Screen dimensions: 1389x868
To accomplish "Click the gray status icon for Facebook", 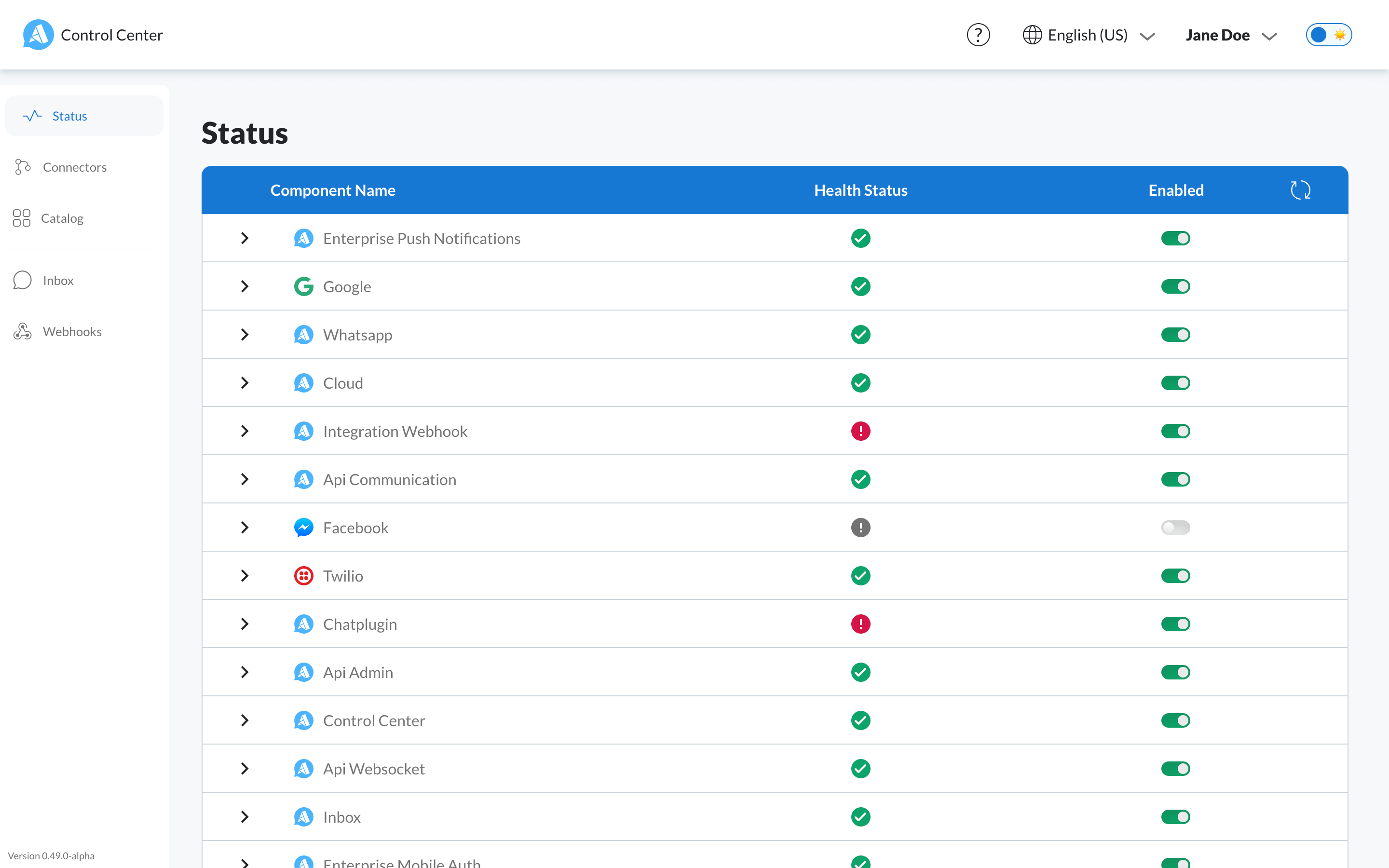I will coord(860,528).
